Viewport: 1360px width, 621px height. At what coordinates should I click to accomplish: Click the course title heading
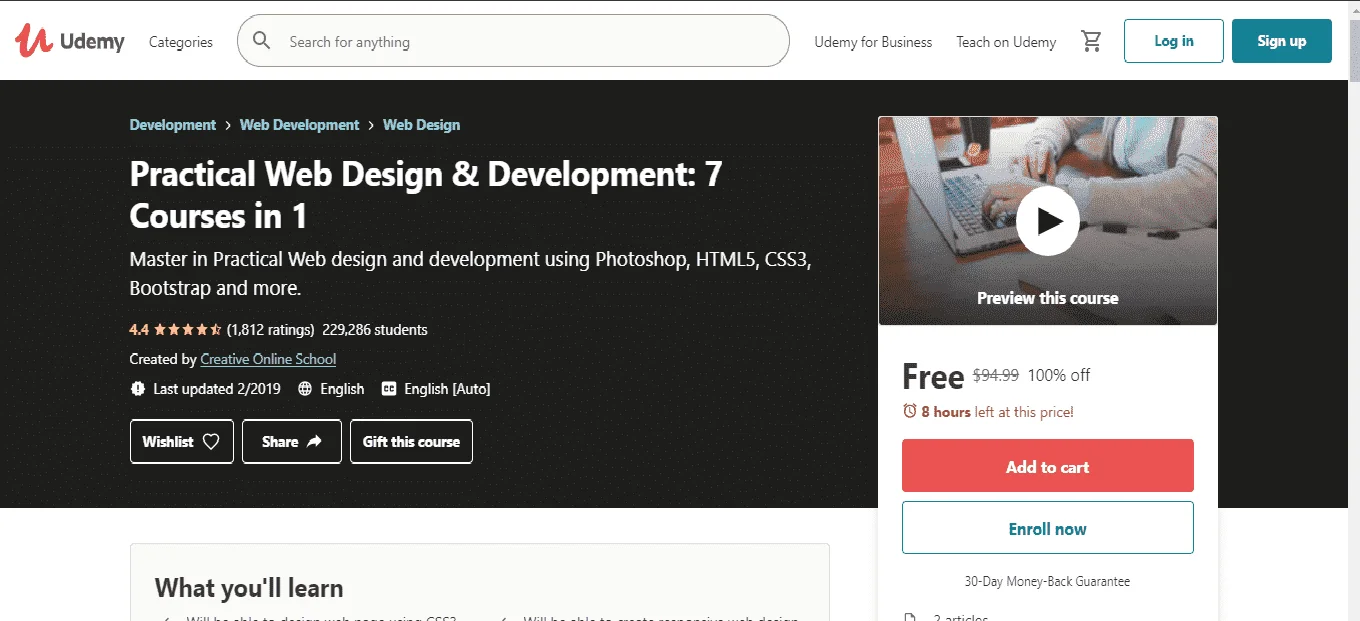(x=426, y=195)
